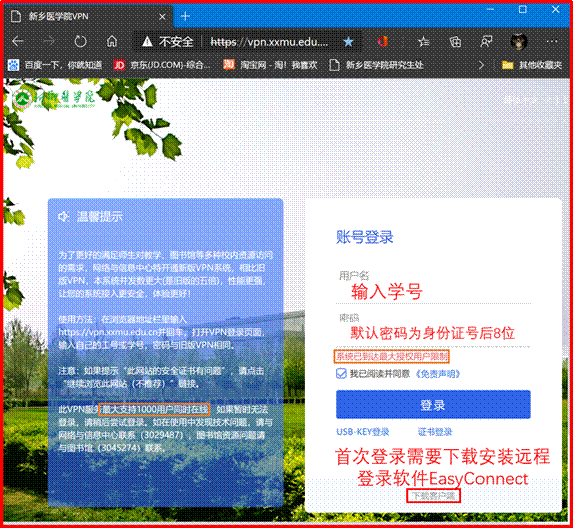Open a new tab with plus button
Viewport: 573px width, 528px height.
click(185, 16)
